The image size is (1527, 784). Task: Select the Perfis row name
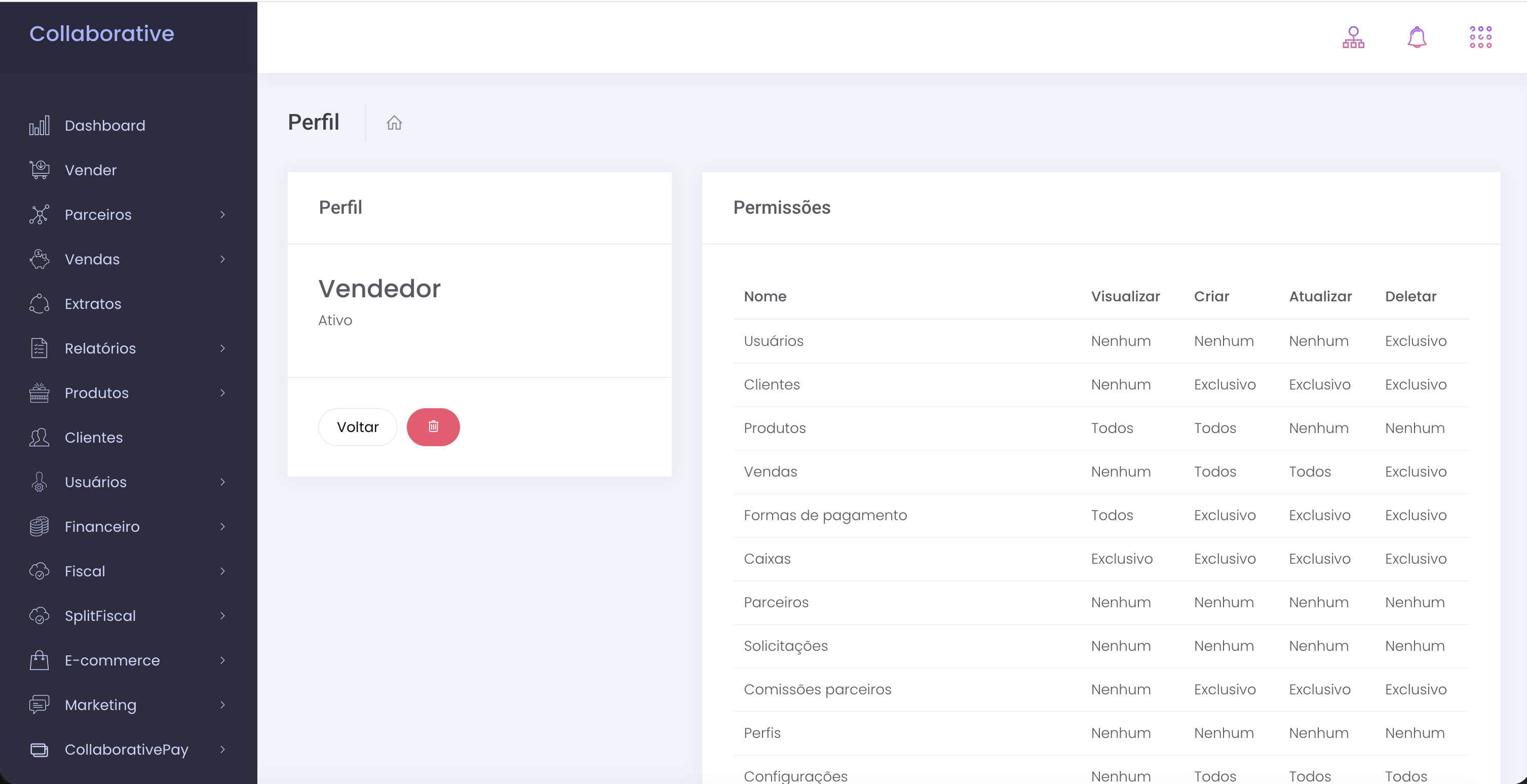coord(762,733)
